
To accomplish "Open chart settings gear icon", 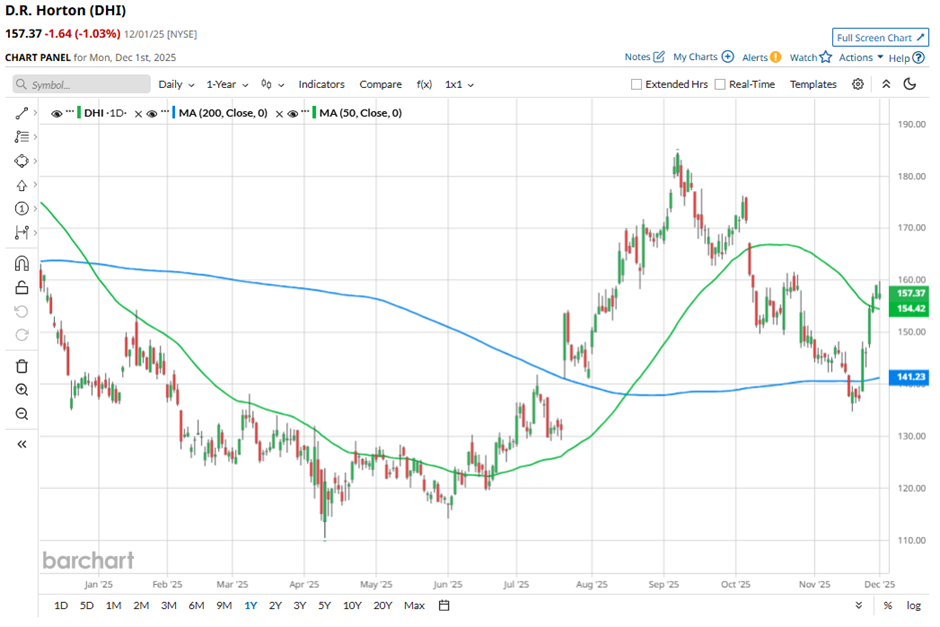I will pyautogui.click(x=858, y=85).
